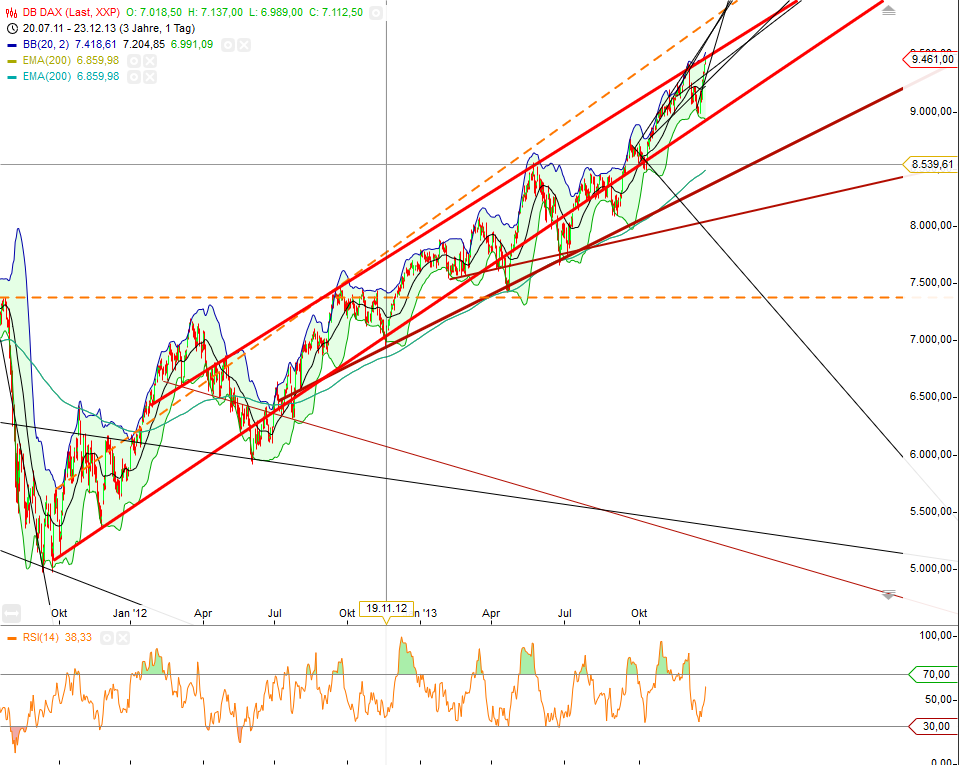Click the 5.000,00 price axis label
Screen dimensions: 959x765
(932, 569)
